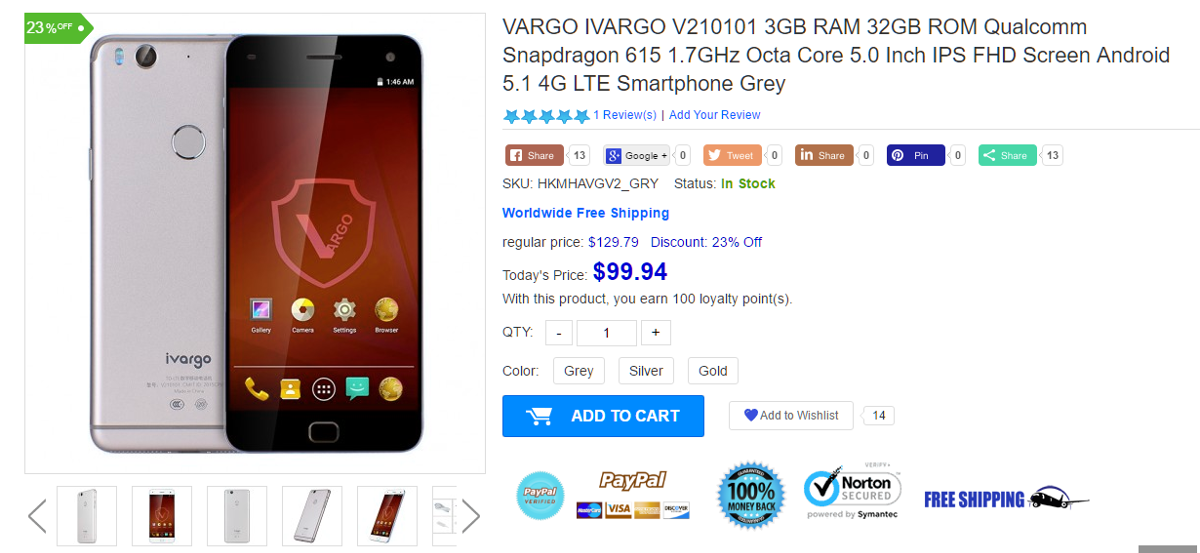Select Grey color option
Viewport: 1200px width, 553px height.
point(579,371)
